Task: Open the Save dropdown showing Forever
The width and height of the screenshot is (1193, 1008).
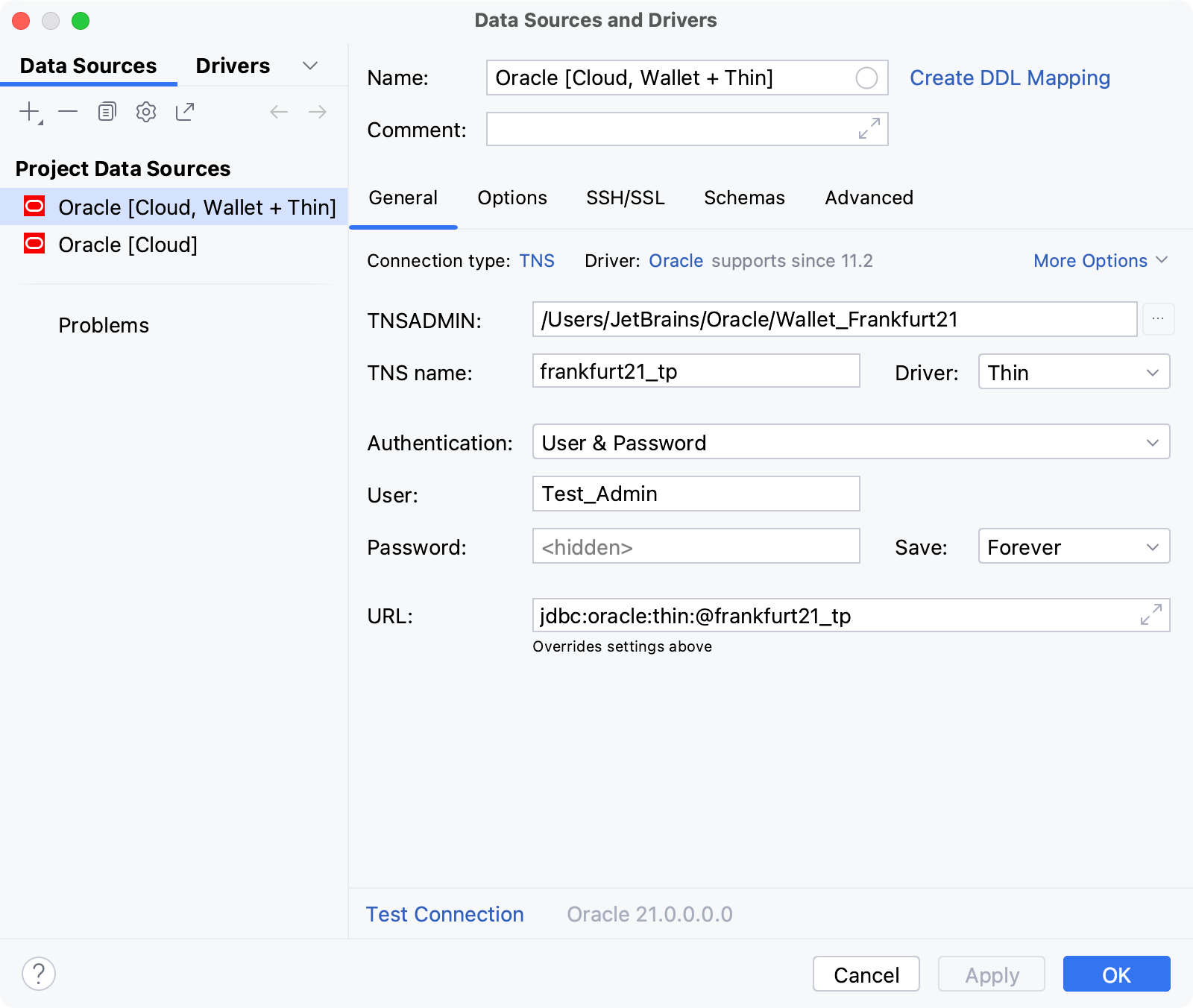Action: coord(1073,546)
